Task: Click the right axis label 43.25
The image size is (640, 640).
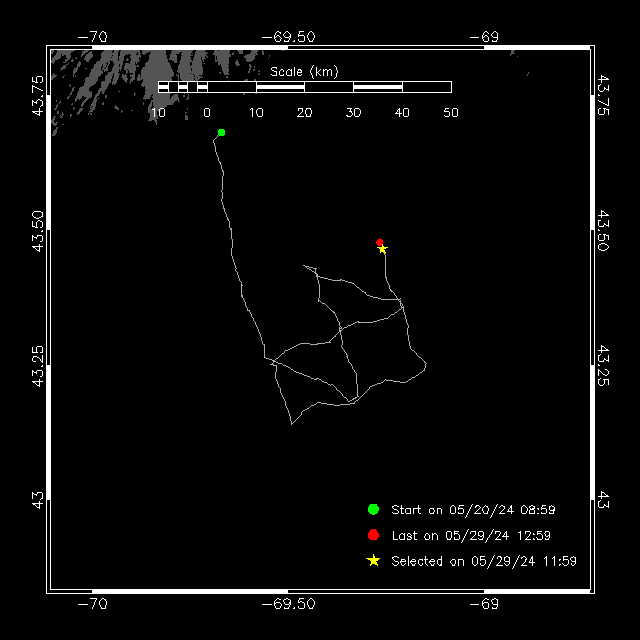Action: [603, 366]
